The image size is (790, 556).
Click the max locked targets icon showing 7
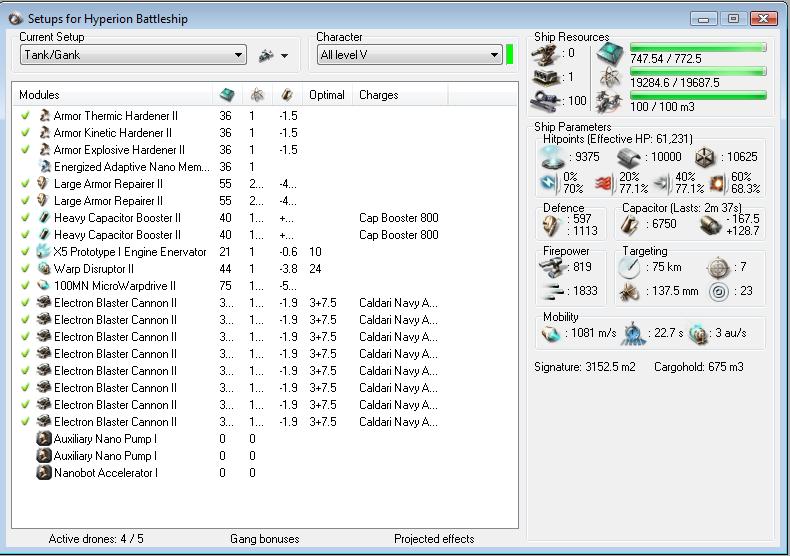[718, 267]
